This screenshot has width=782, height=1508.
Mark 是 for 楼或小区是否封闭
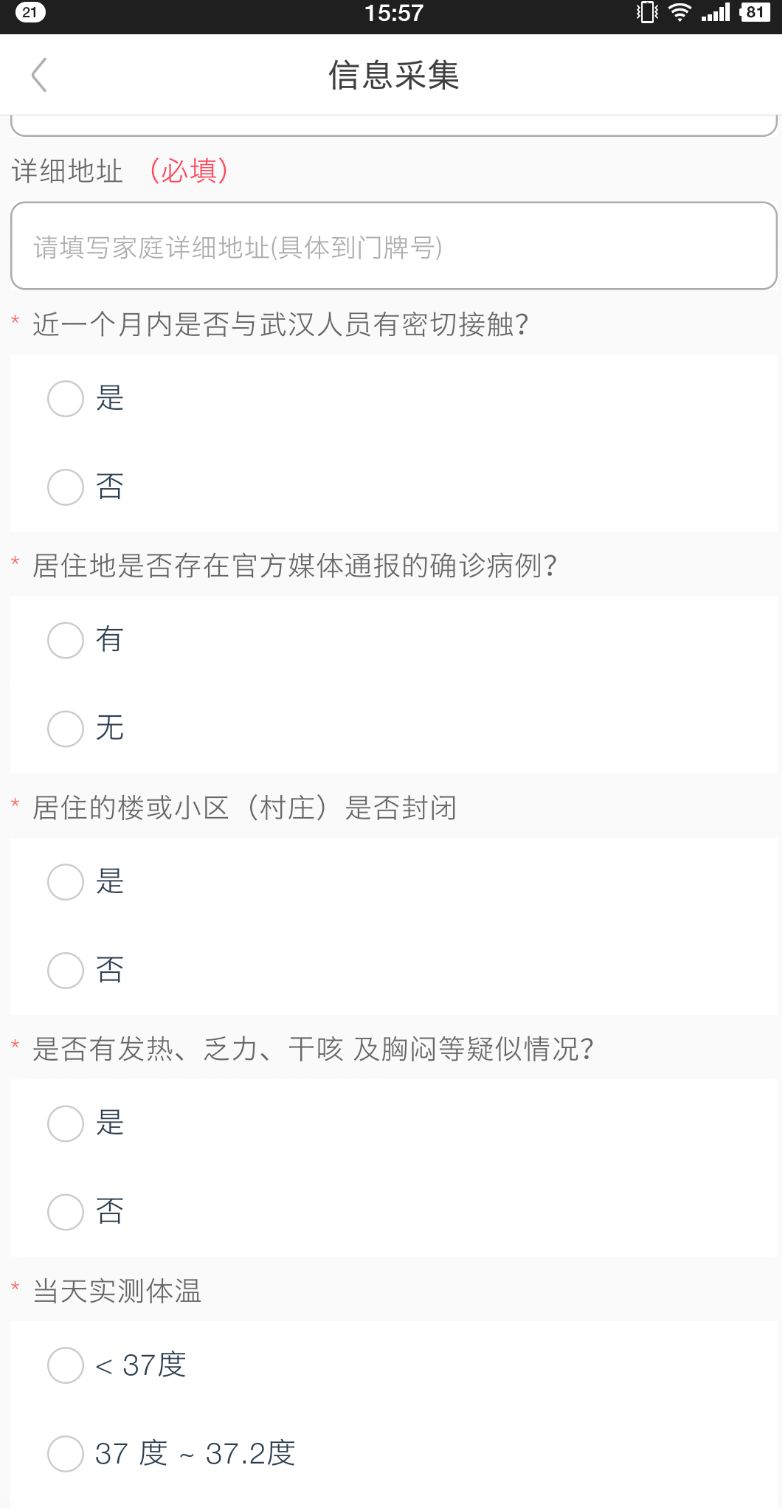pos(66,882)
